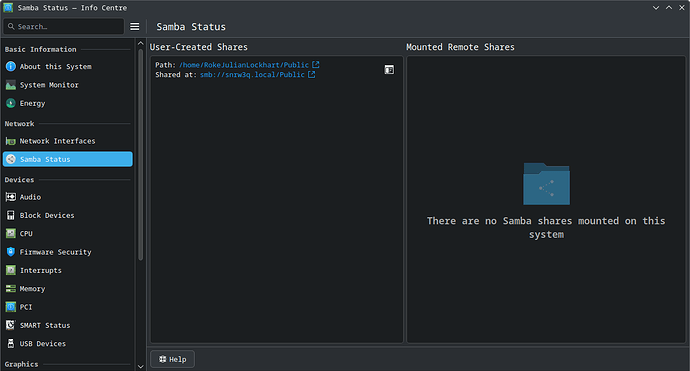This screenshot has height=371, width=690.
Task: Click external link icon after smb address
Action: click(x=312, y=74)
